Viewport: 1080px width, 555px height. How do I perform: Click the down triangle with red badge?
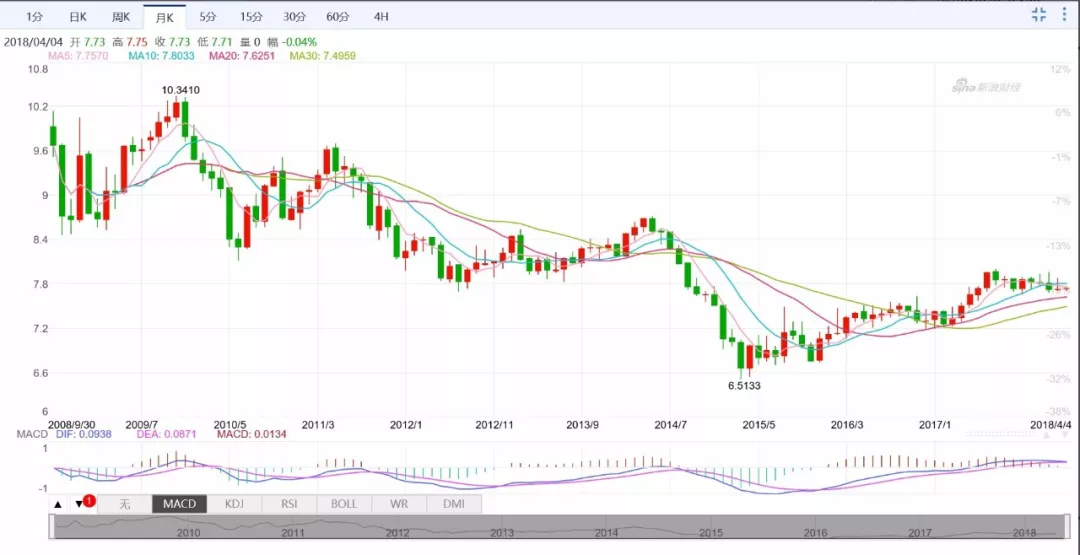[x=80, y=504]
